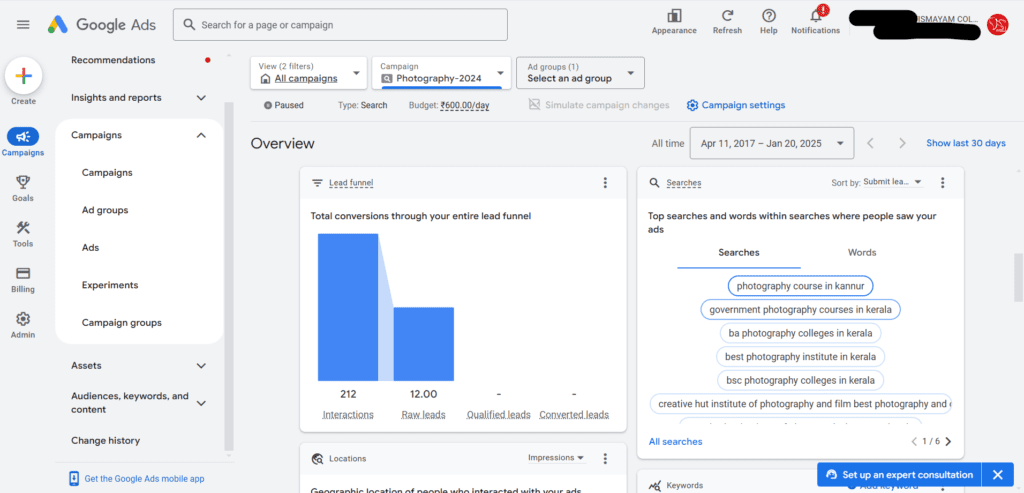
Task: Go to the Billing section
Action: coord(23,279)
